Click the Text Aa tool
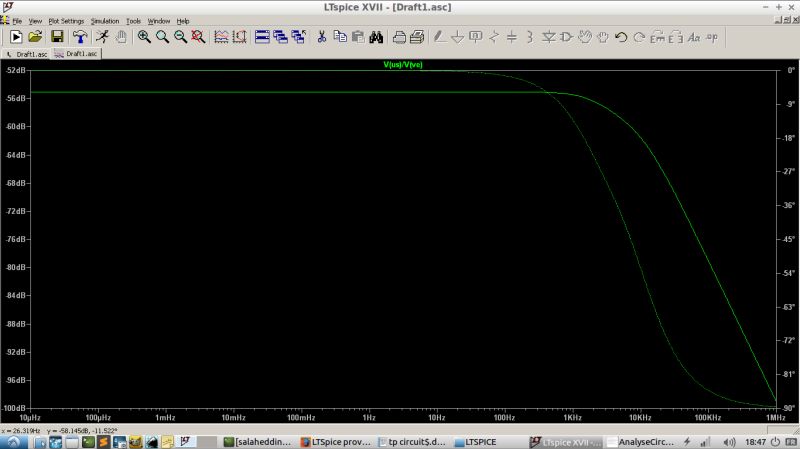Screen dimensions: 800x449 click(694, 37)
